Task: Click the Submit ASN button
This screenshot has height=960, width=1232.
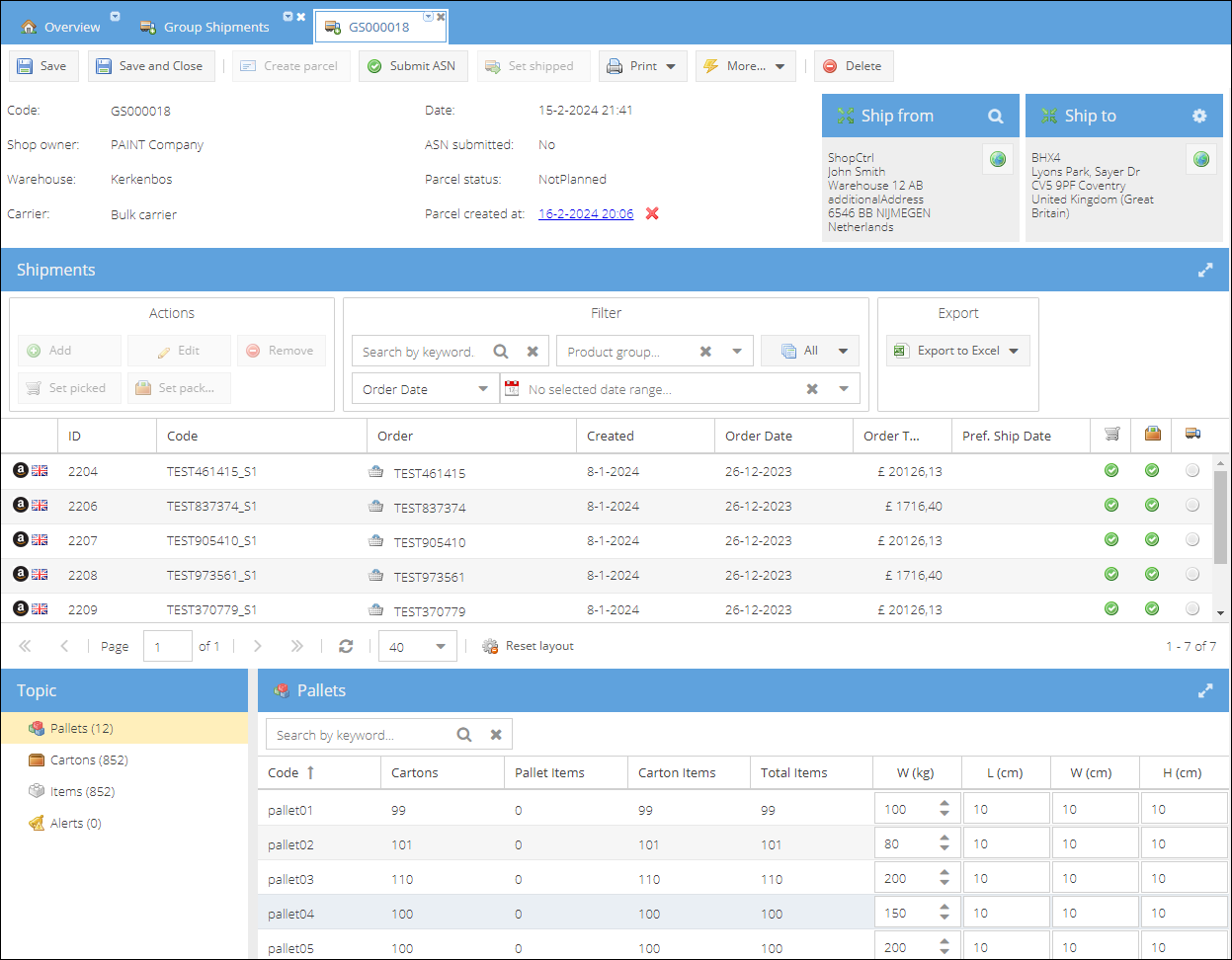Action: point(412,66)
